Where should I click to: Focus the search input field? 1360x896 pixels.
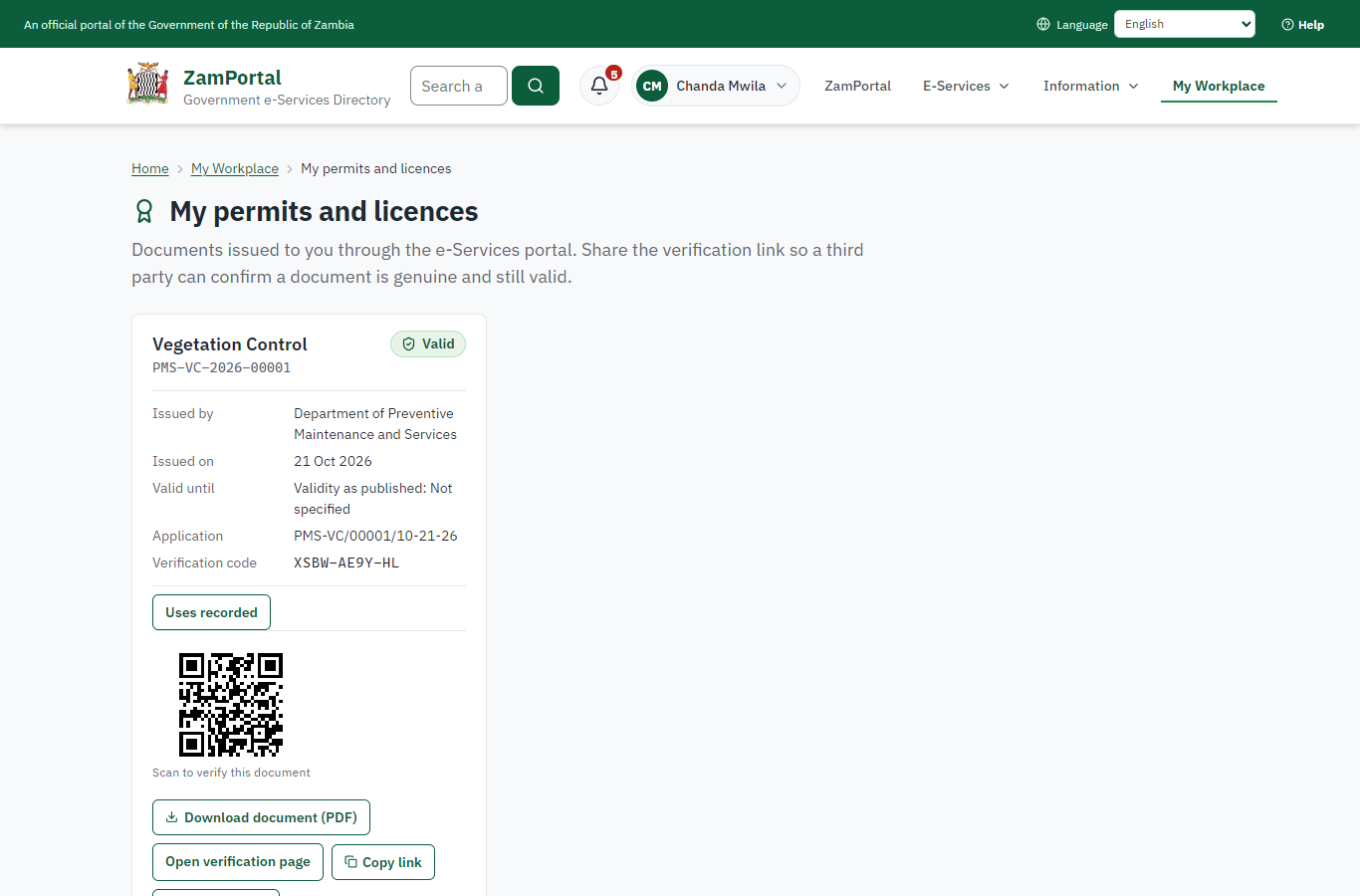[x=459, y=86]
